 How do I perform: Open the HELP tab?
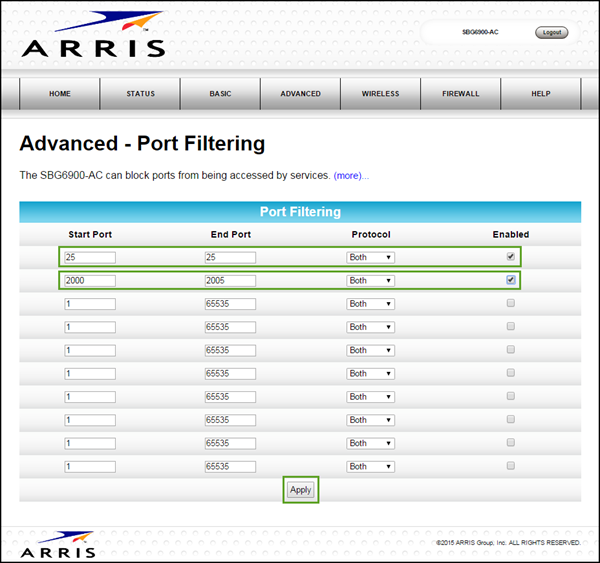(541, 94)
